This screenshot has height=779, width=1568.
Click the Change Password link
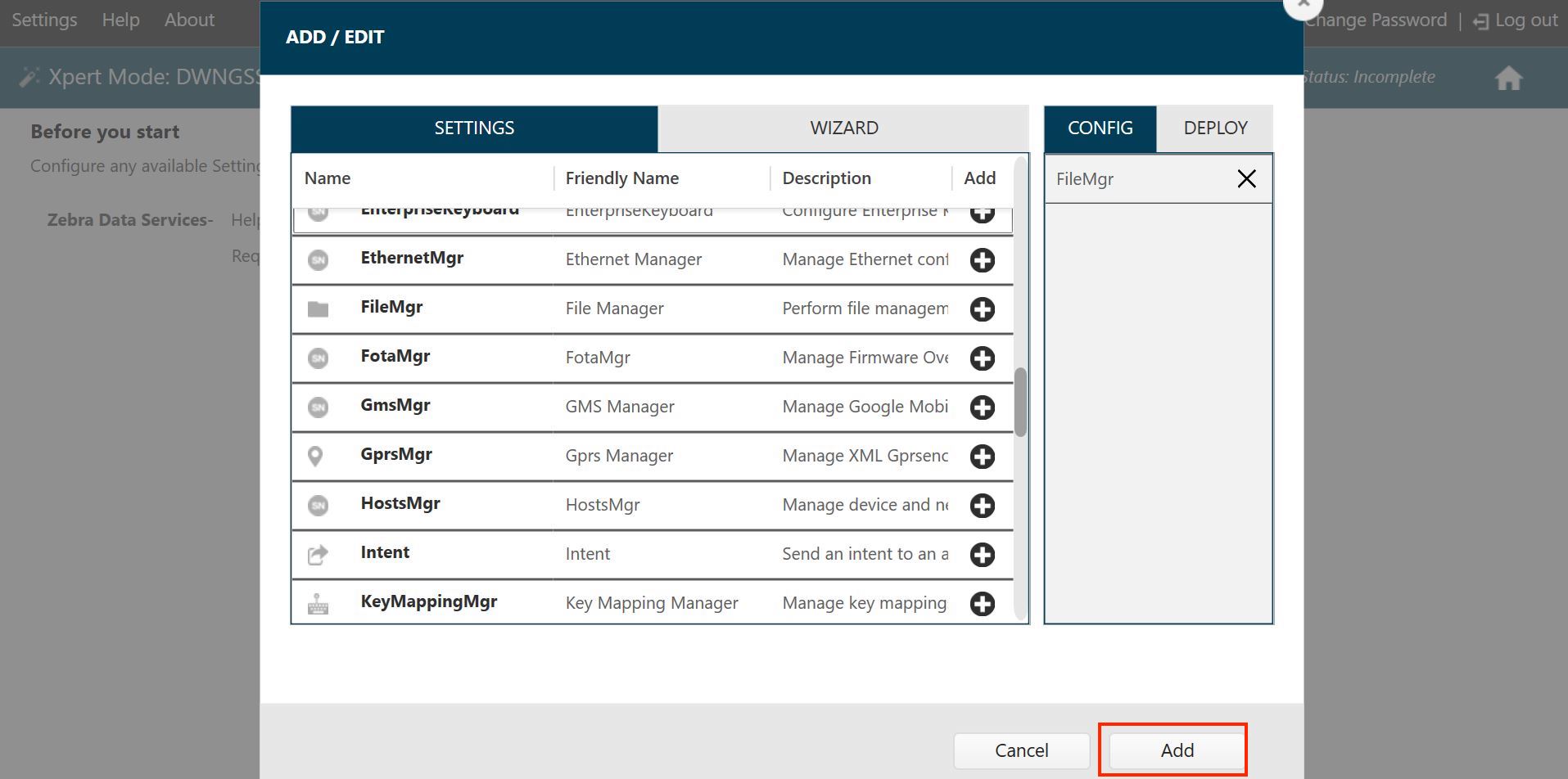[x=1376, y=20]
